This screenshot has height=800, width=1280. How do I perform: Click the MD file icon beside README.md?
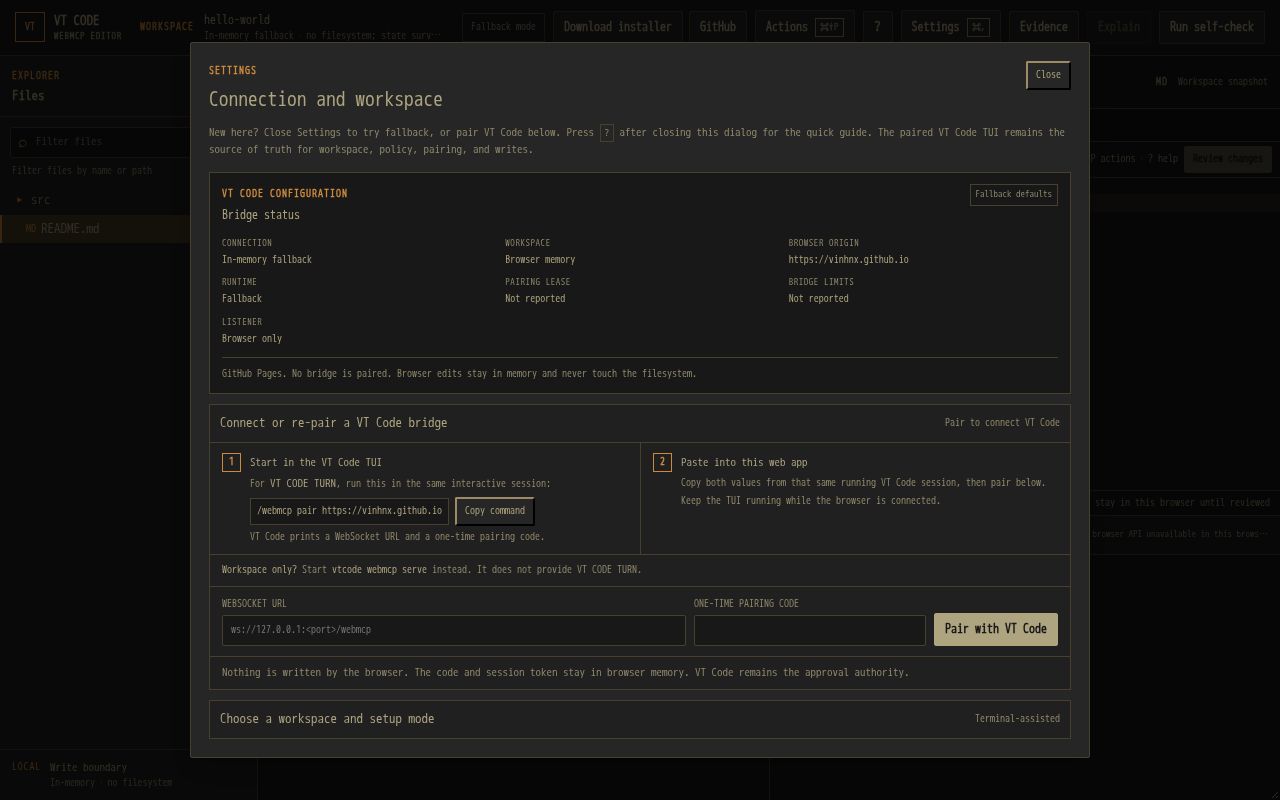click(30, 229)
